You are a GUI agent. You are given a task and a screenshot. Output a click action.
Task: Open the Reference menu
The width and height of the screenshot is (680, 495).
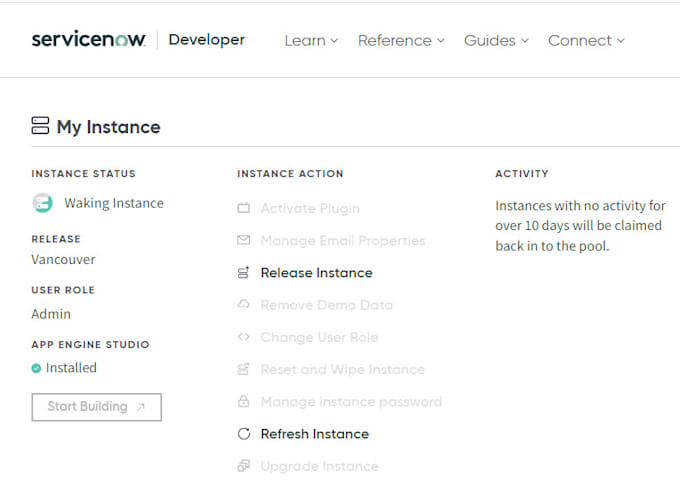tap(401, 40)
